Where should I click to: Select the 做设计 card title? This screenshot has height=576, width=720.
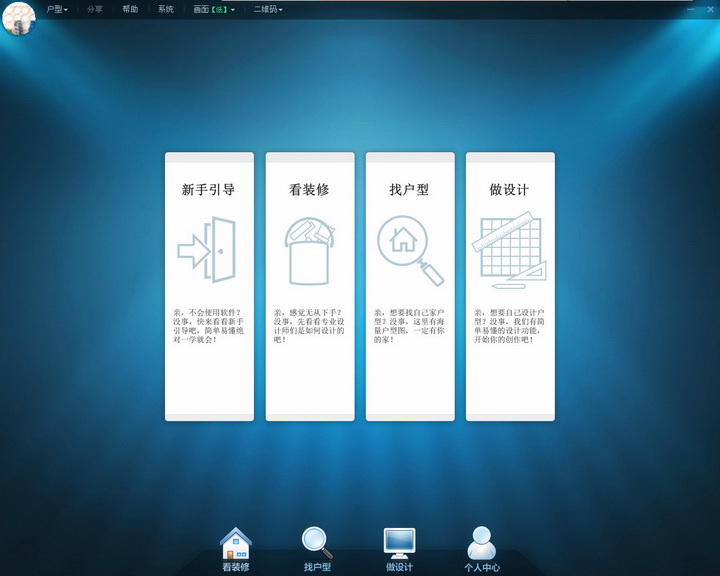tap(509, 189)
